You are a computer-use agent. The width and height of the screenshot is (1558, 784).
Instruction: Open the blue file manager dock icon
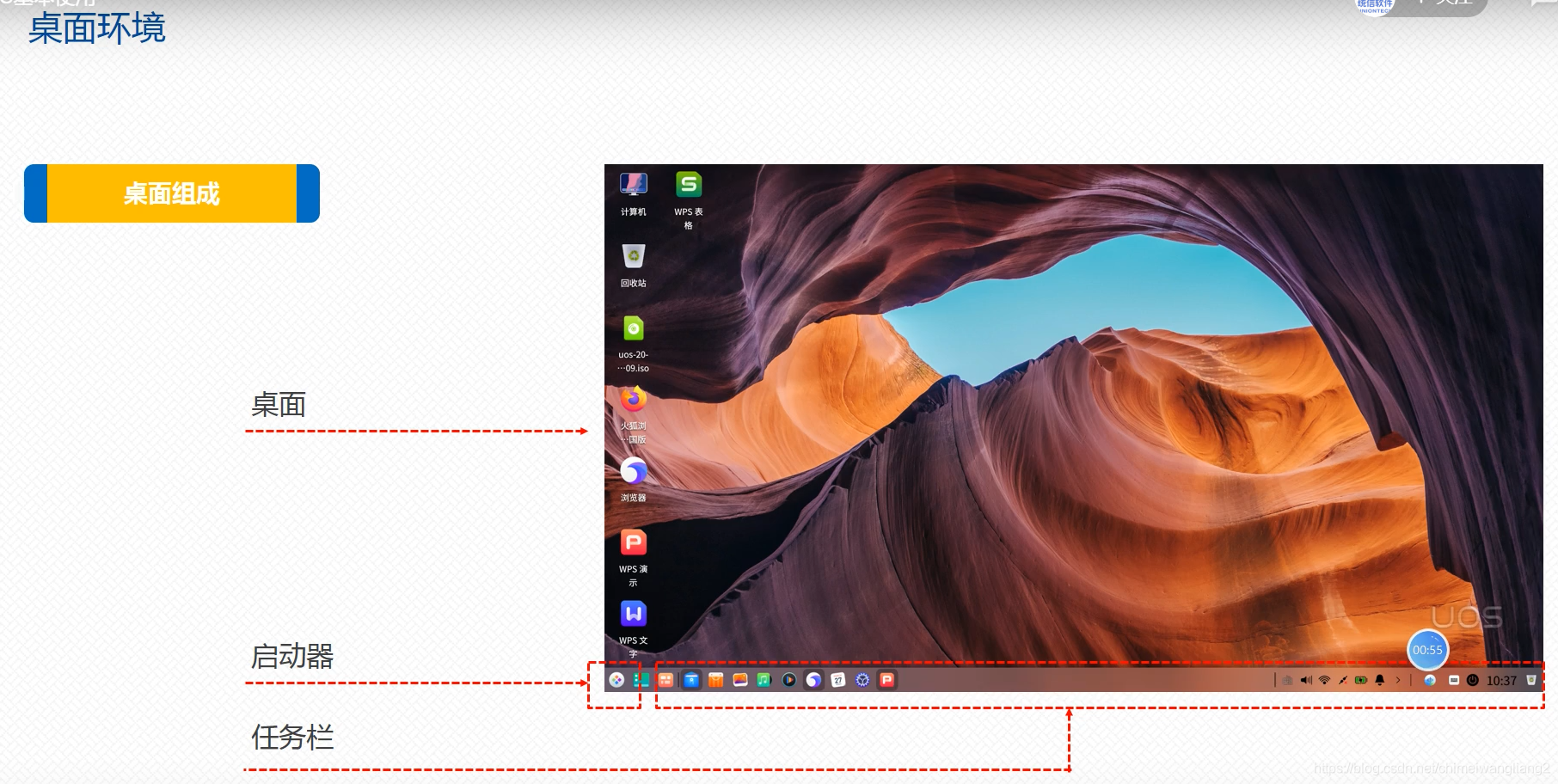(691, 680)
